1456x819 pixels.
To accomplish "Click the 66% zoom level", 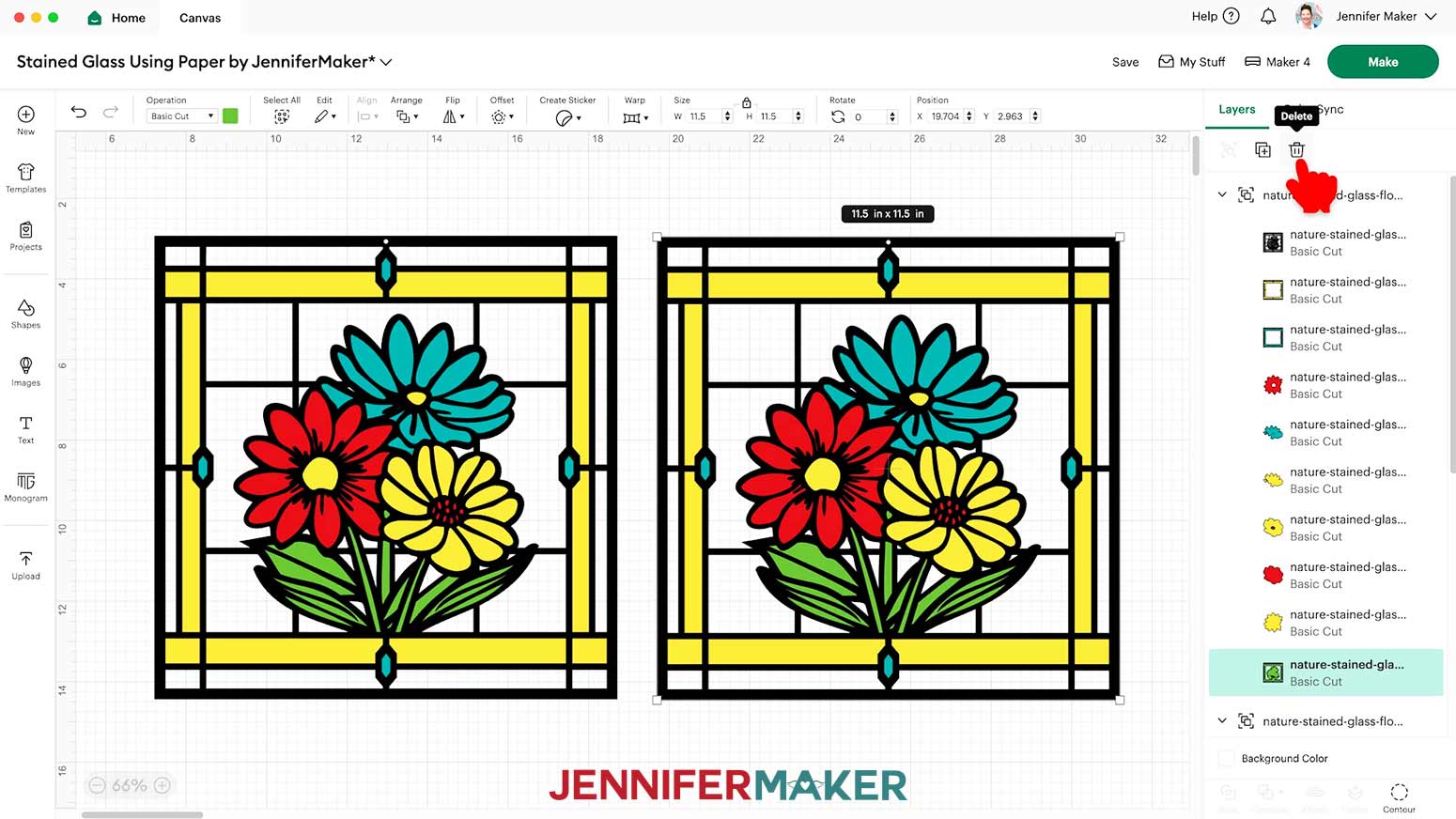I will click(130, 785).
